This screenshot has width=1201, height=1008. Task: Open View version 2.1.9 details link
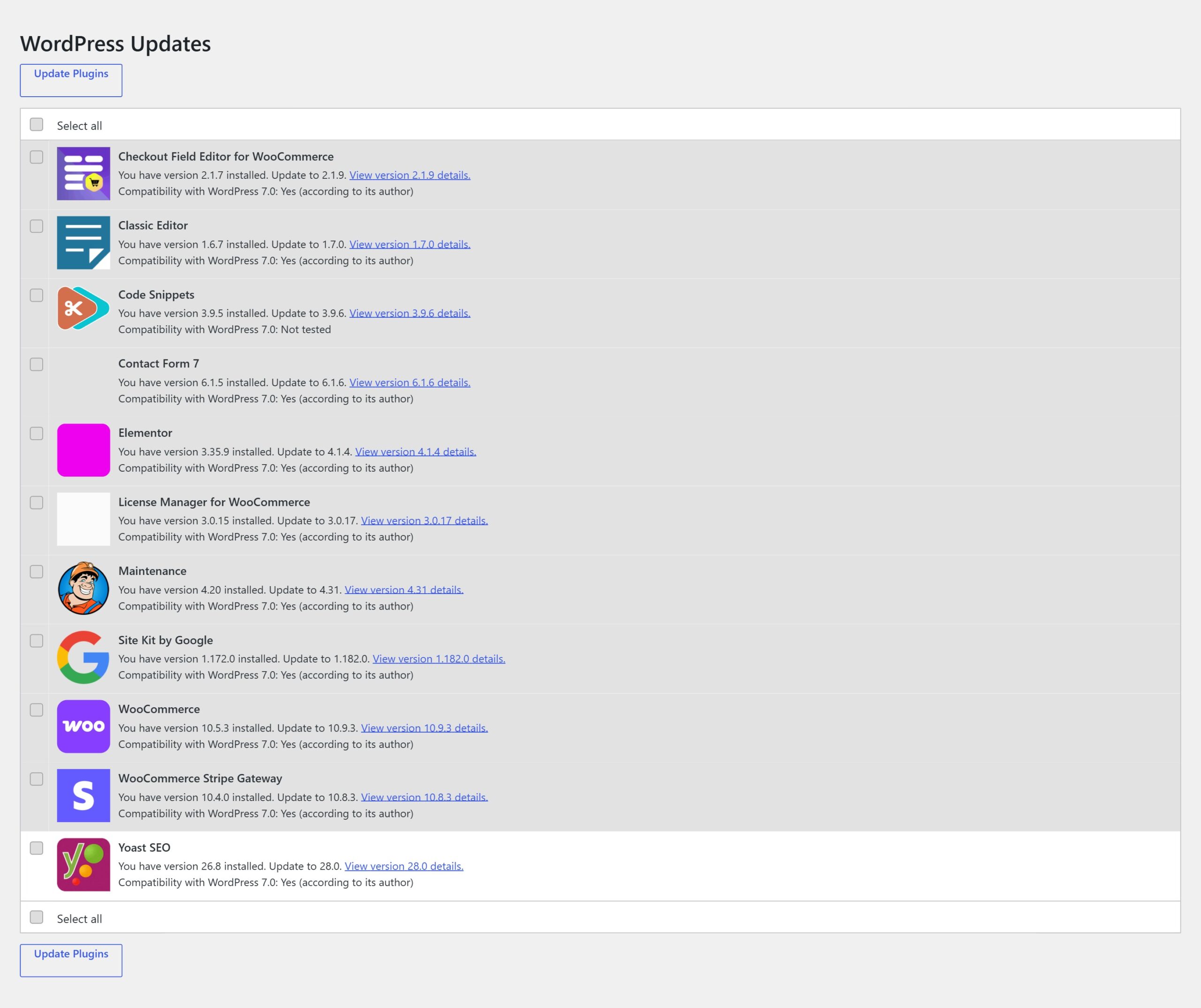tap(410, 175)
